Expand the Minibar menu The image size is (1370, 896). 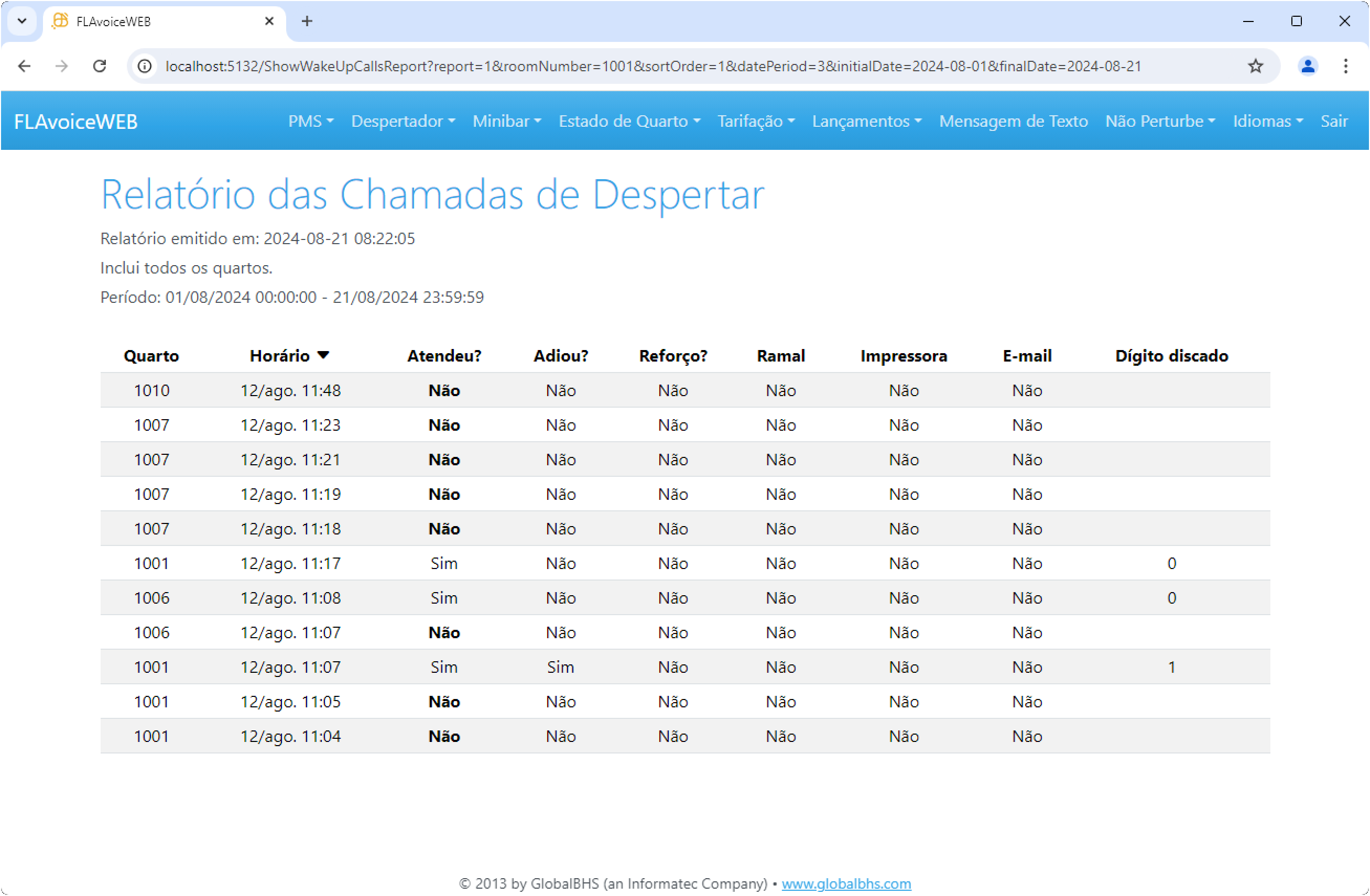[507, 122]
